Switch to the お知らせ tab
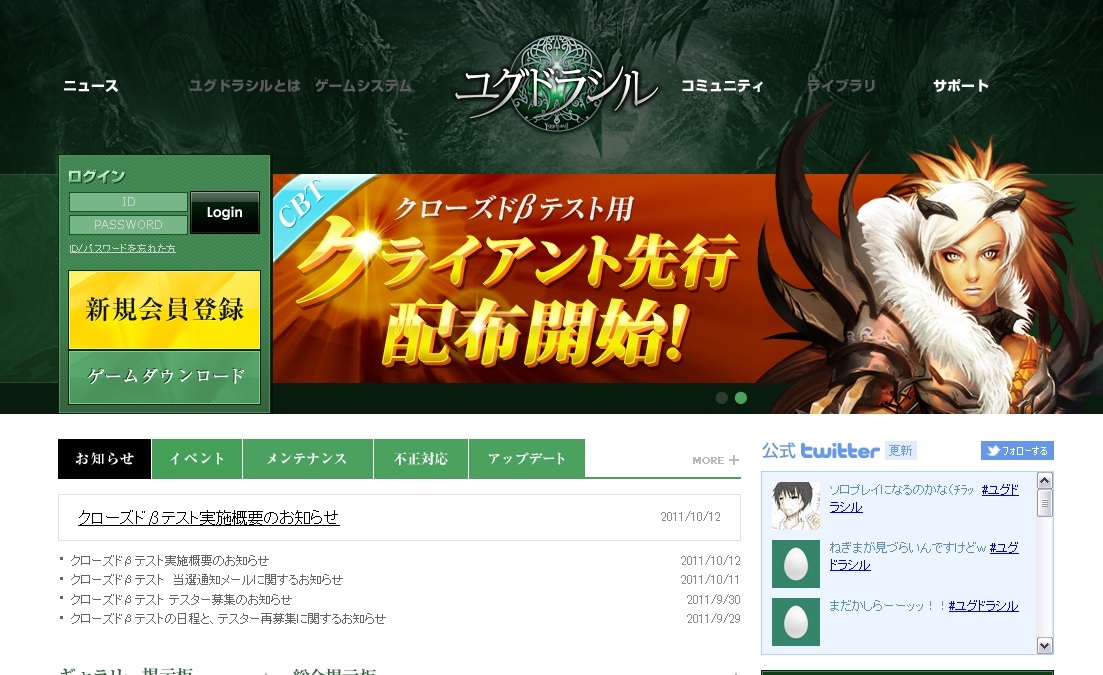 [104, 458]
